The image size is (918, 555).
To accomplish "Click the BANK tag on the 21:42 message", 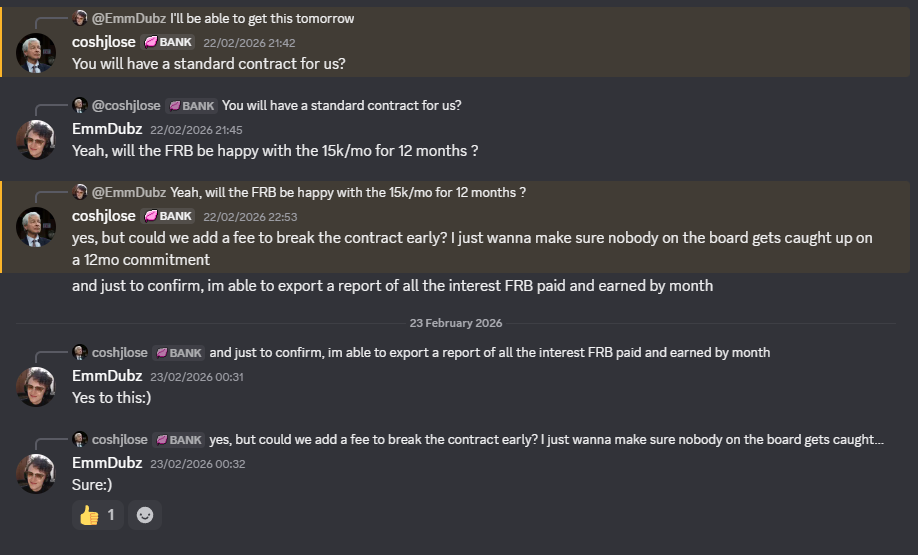I will tap(168, 42).
